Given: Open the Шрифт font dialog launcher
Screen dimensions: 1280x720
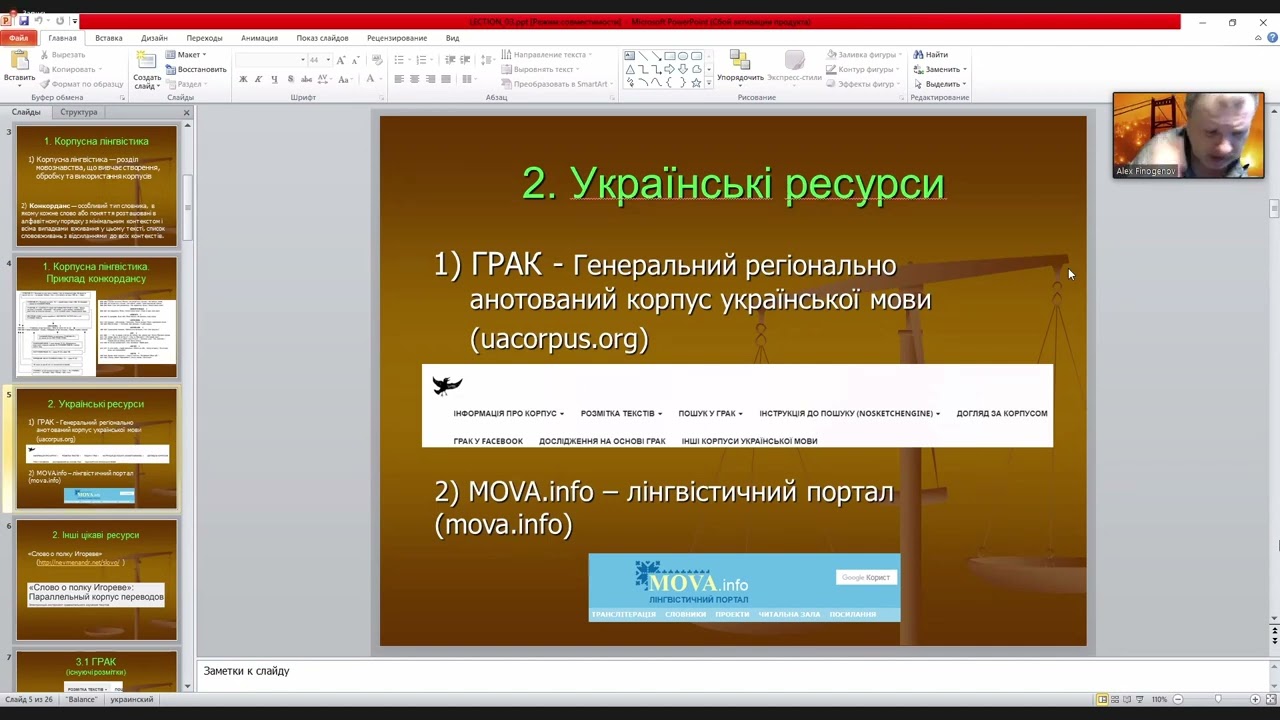Looking at the screenshot, I should click(381, 97).
